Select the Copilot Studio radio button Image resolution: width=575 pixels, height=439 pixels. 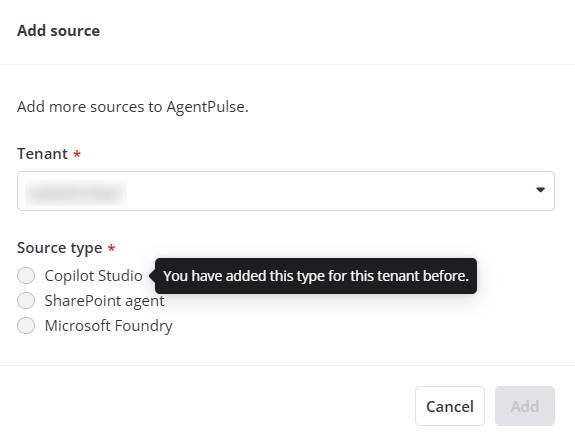pos(26,275)
